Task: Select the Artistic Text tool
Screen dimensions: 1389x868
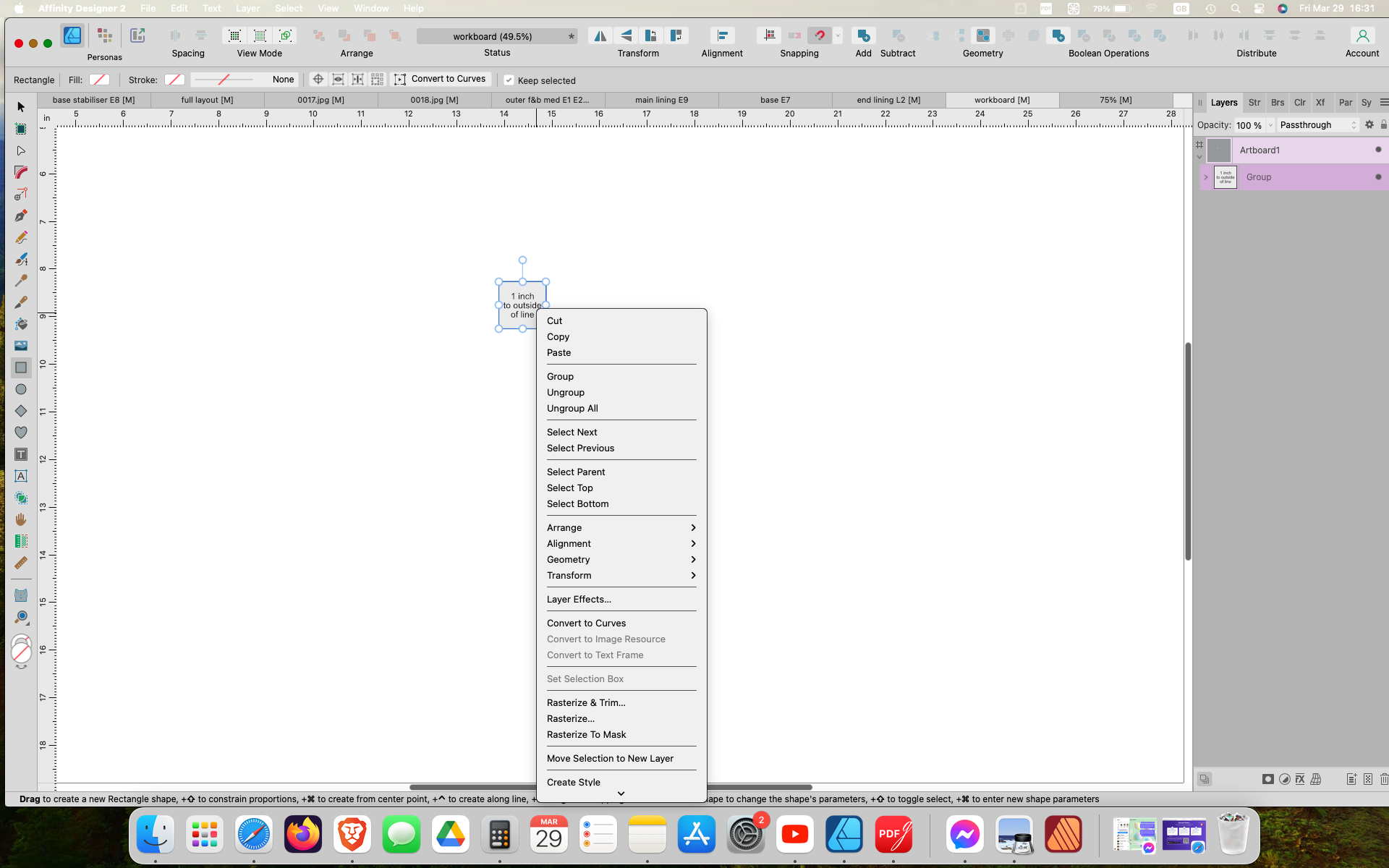Action: (21, 476)
